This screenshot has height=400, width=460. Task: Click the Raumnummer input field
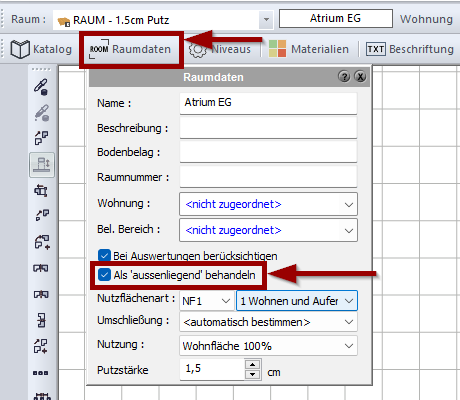tap(268, 177)
